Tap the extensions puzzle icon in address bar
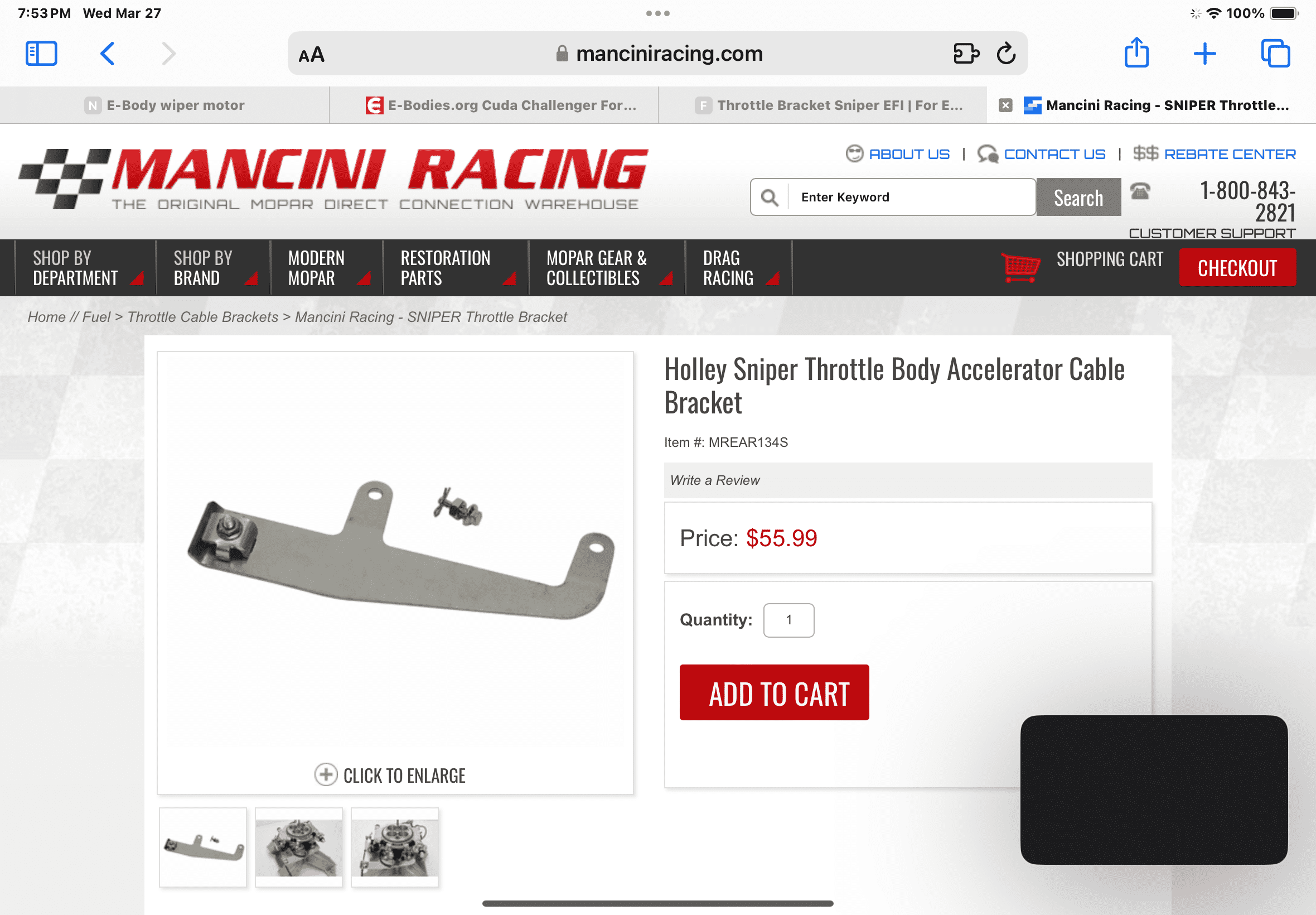 pyautogui.click(x=966, y=54)
